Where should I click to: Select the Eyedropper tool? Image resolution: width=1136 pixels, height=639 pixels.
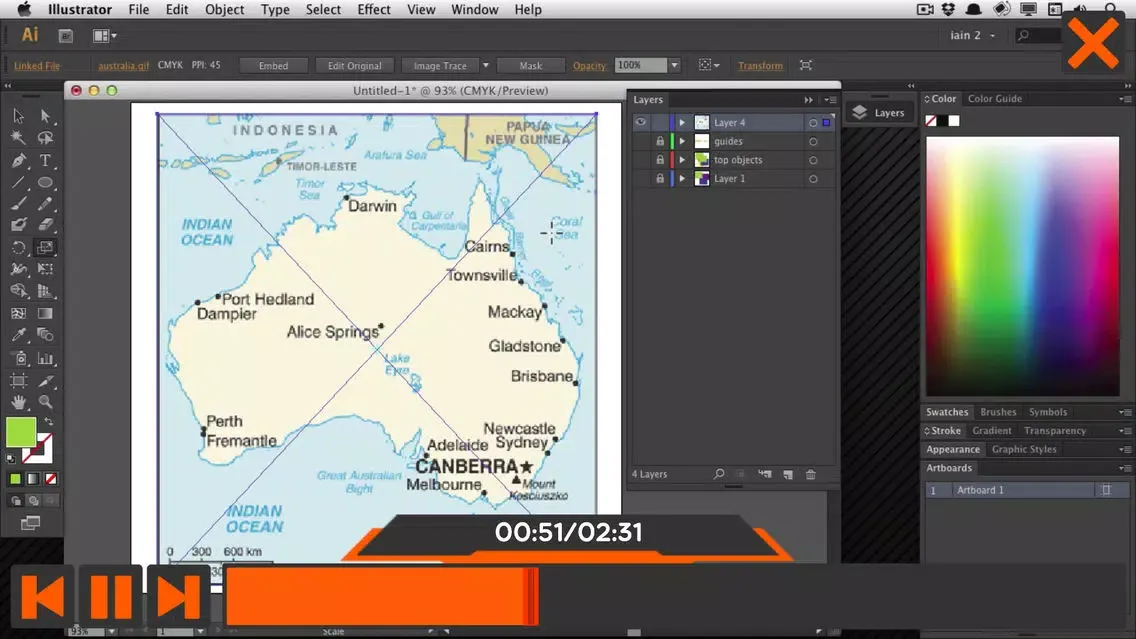pos(19,335)
